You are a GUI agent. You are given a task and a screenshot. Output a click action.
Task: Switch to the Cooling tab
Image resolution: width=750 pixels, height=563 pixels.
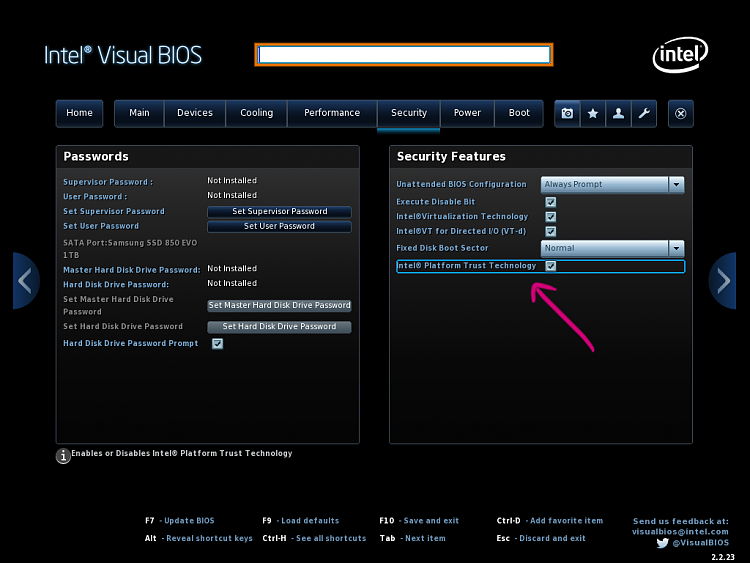pos(256,113)
